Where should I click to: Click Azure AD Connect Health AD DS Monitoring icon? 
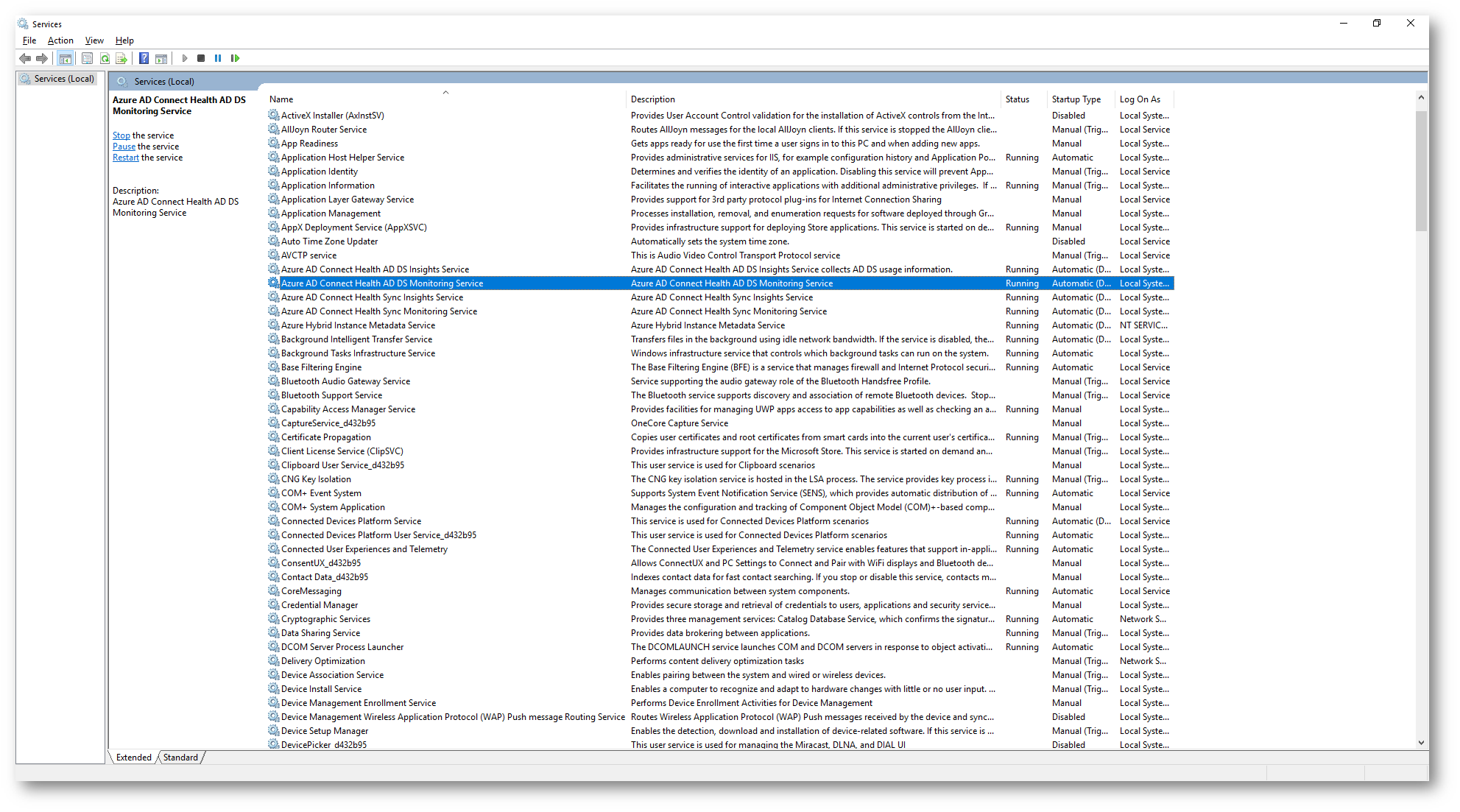(273, 283)
